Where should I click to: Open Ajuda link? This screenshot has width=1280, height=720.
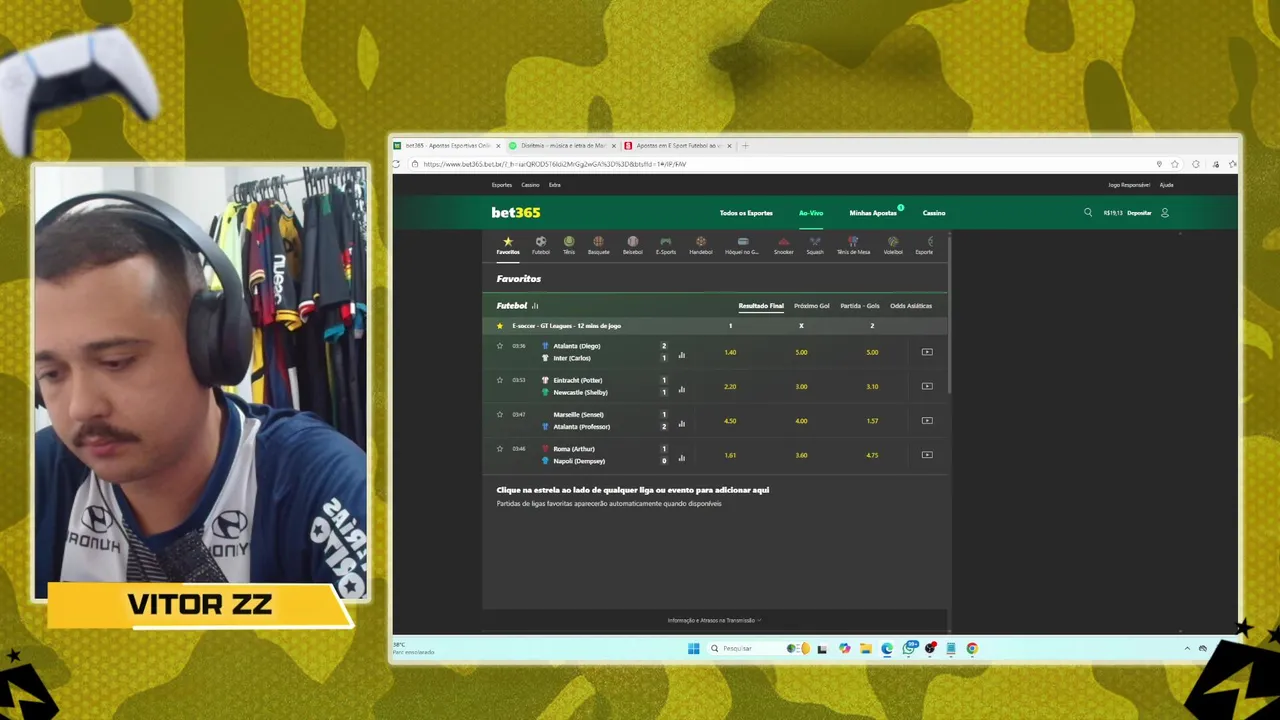(x=1166, y=185)
